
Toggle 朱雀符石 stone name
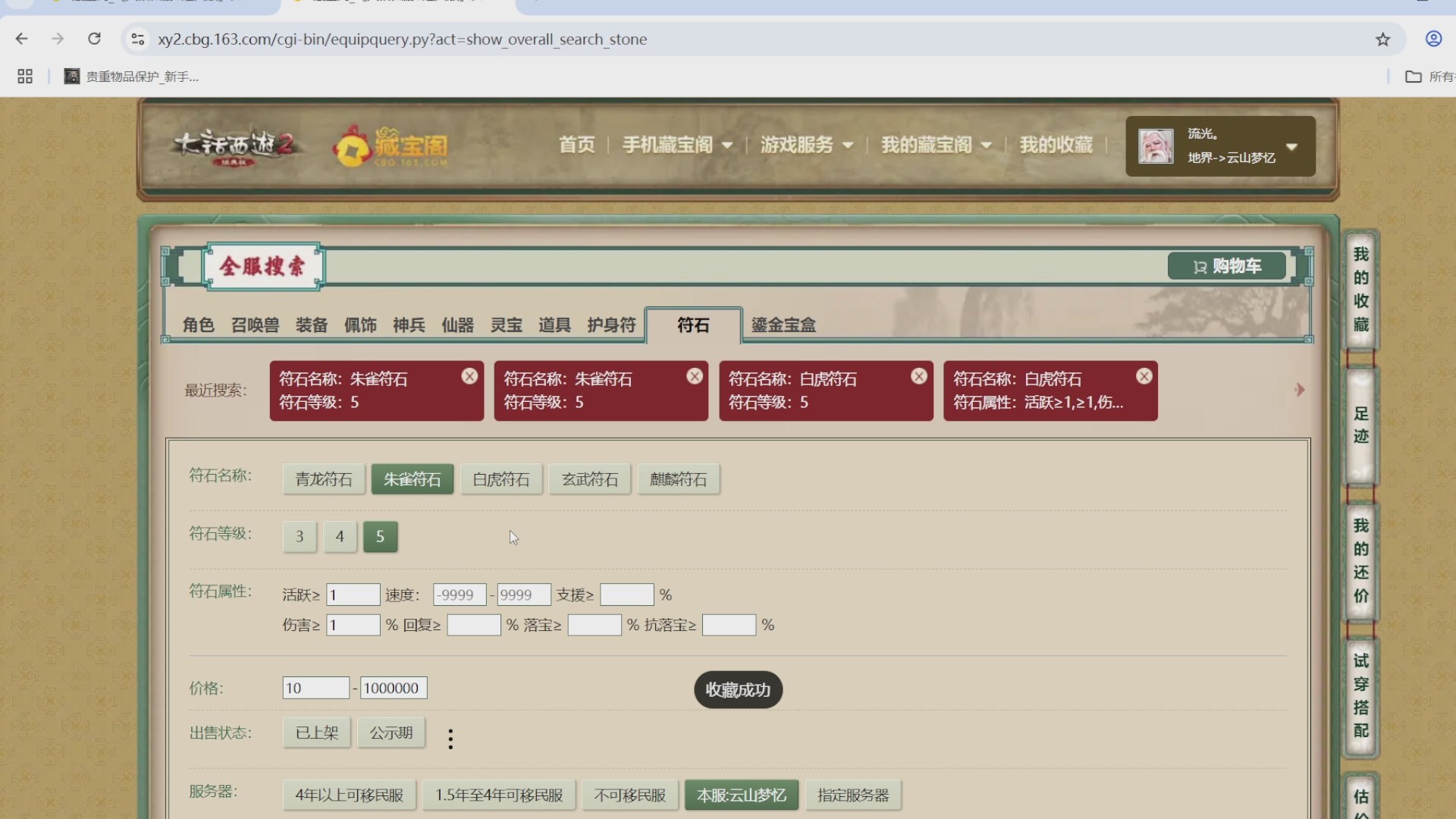coord(413,479)
